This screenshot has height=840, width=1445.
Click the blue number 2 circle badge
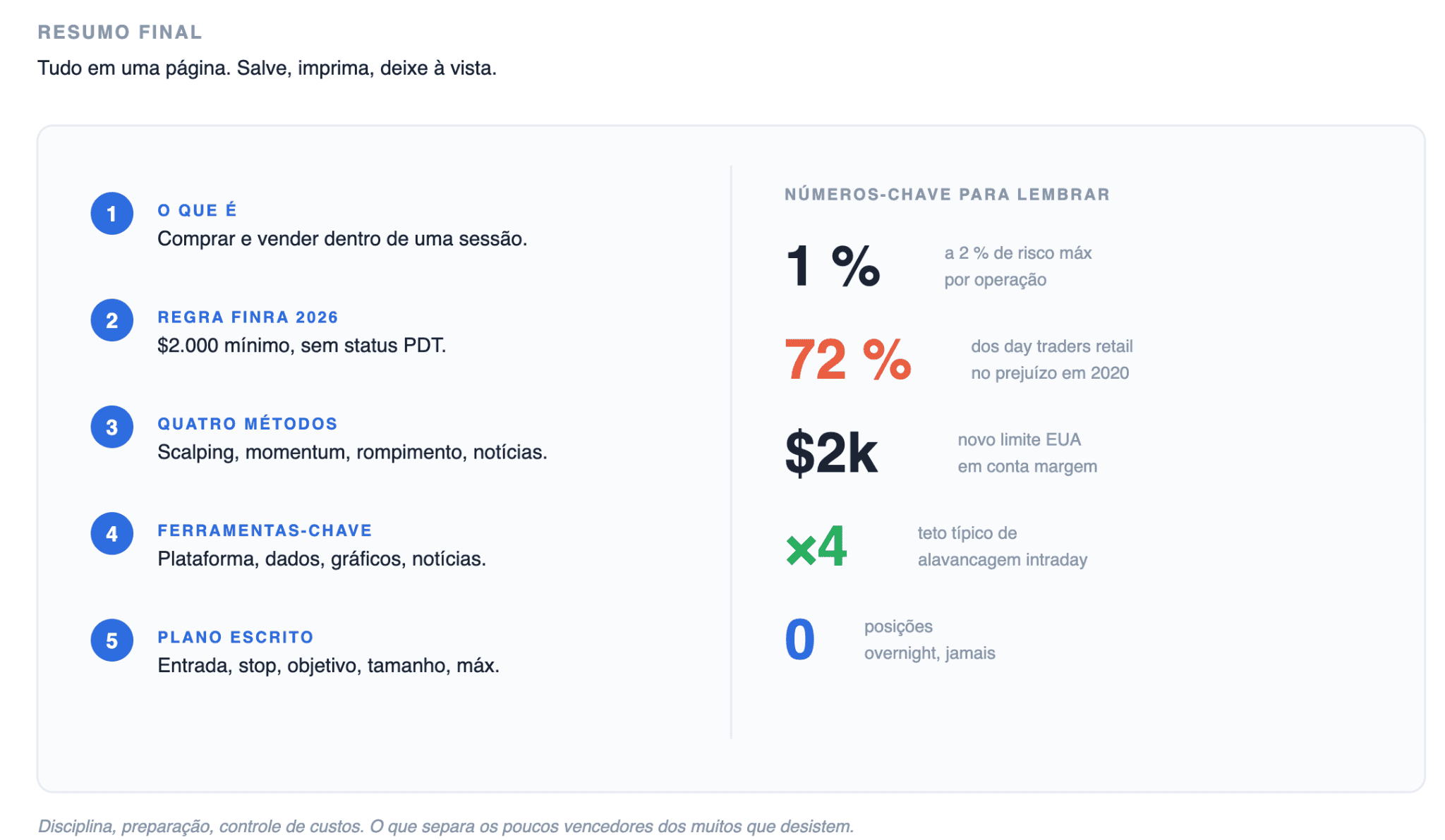tap(111, 320)
